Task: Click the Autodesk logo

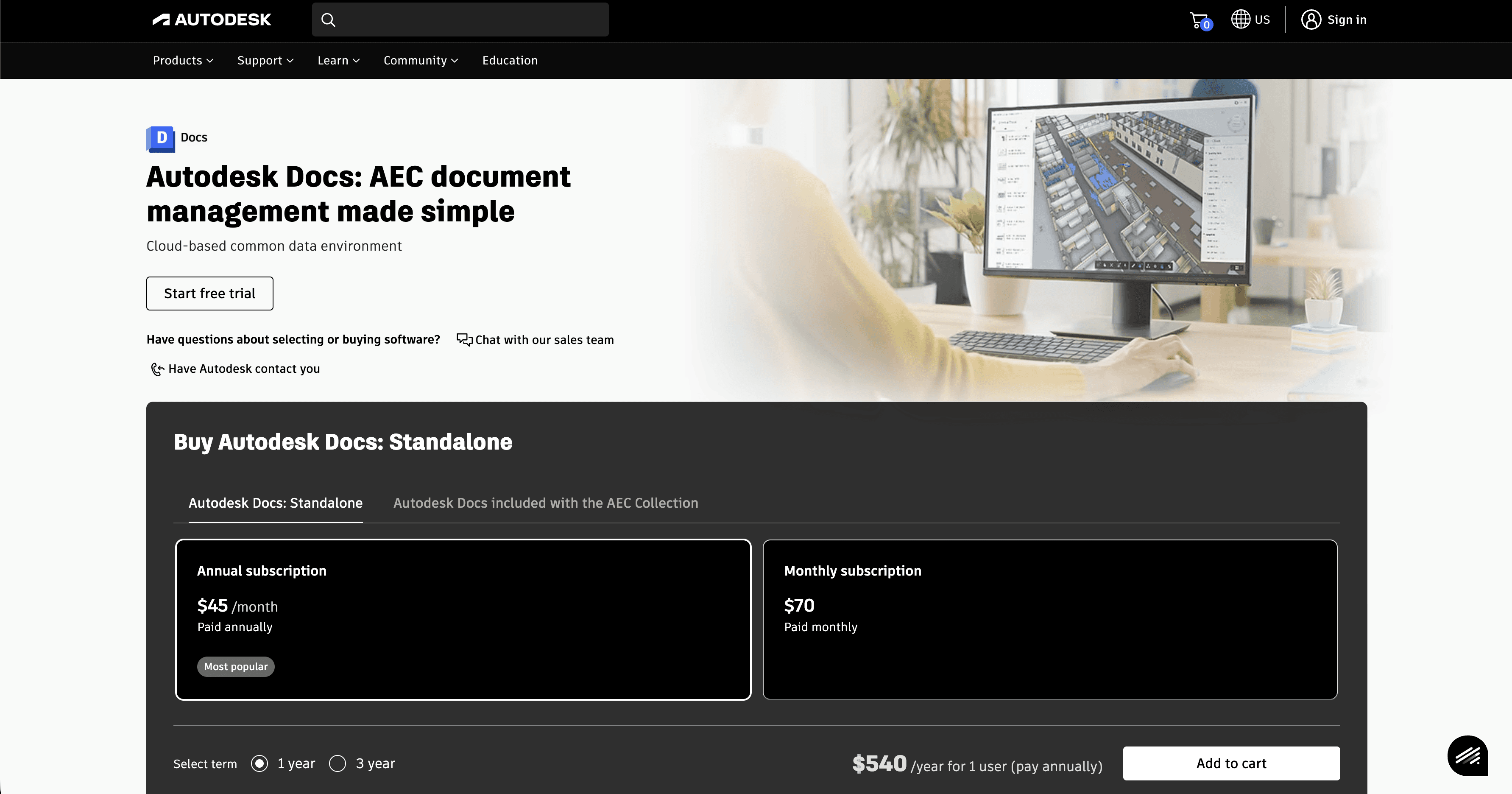Action: click(211, 20)
